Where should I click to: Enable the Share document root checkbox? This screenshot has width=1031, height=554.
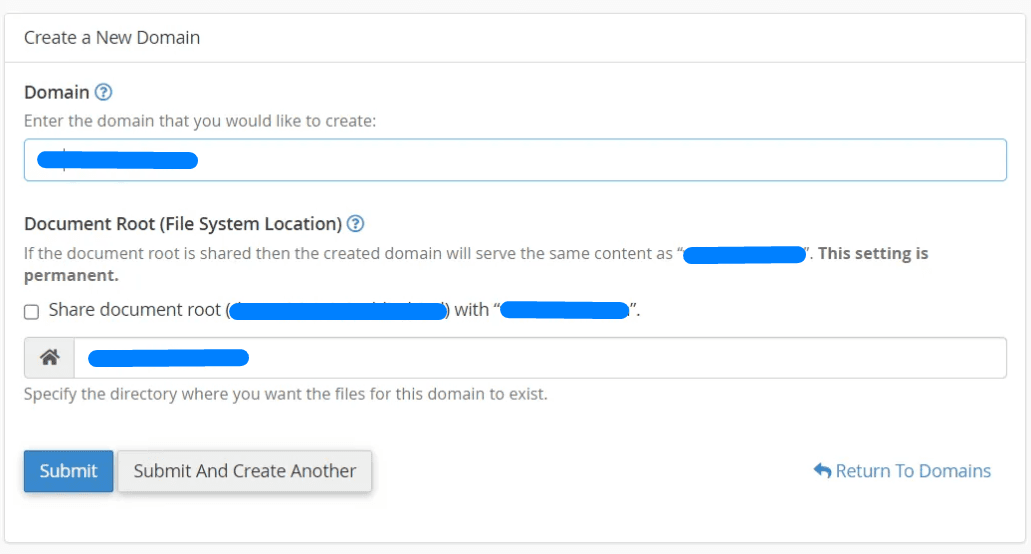(x=32, y=312)
